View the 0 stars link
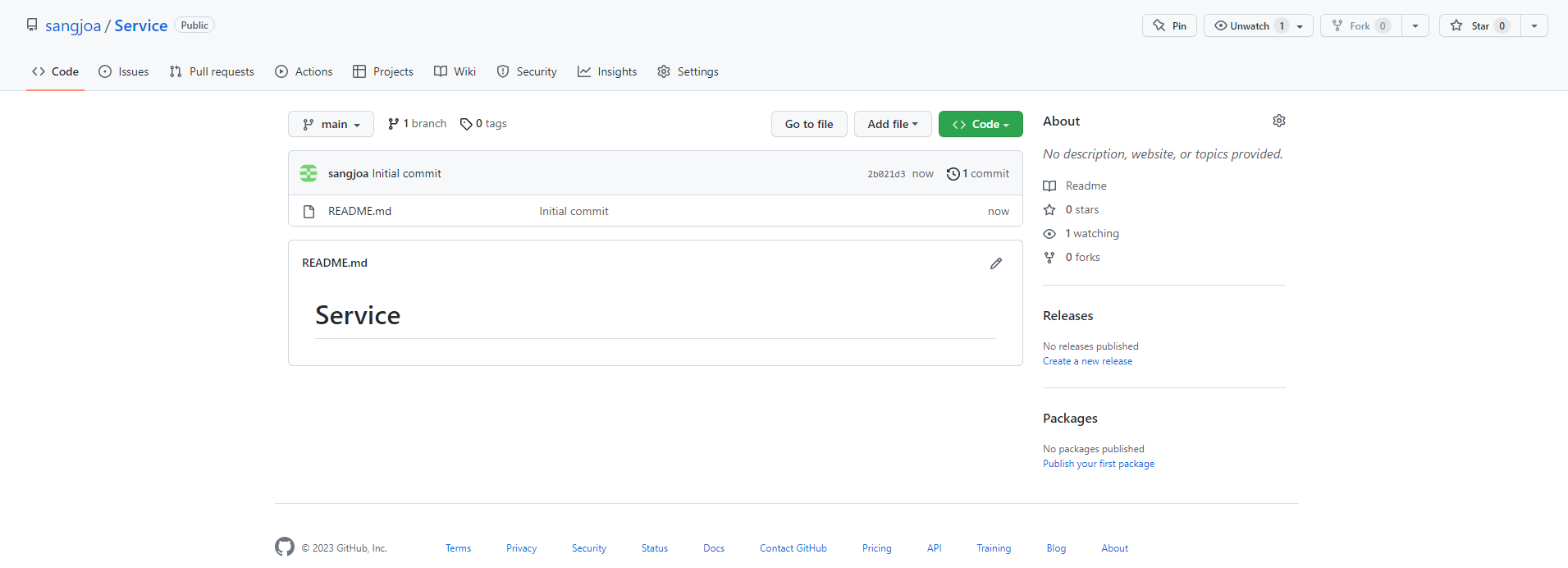This screenshot has width=1568, height=568. [x=1081, y=209]
